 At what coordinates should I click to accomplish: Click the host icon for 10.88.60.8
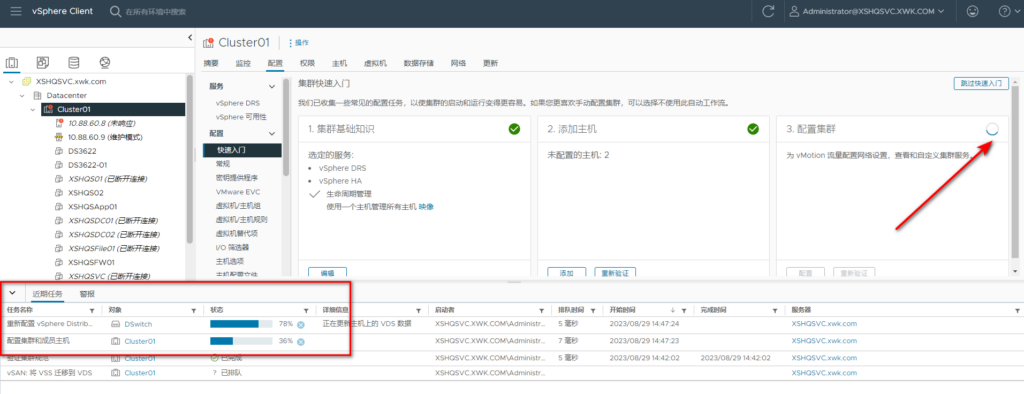[x=59, y=123]
